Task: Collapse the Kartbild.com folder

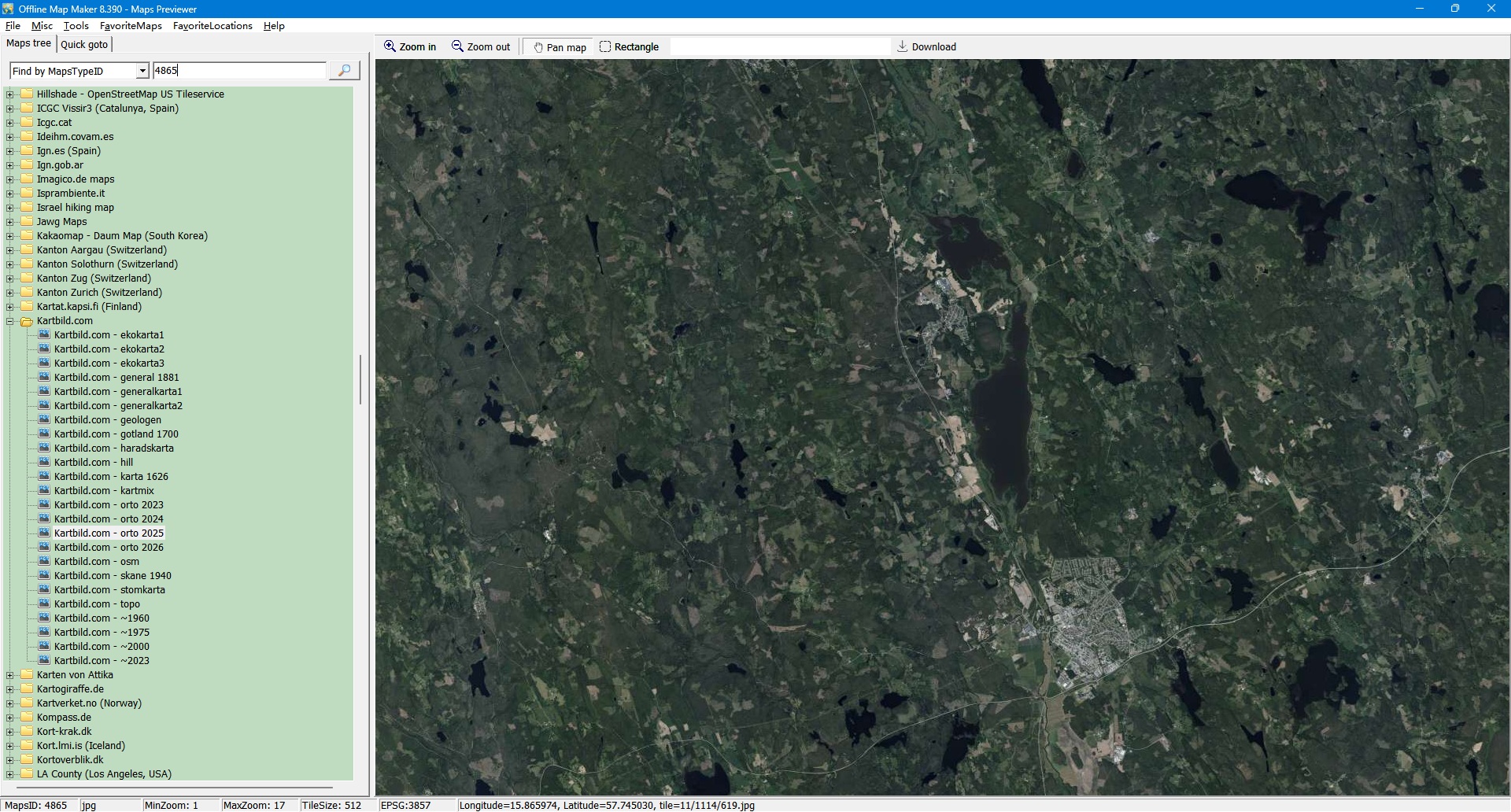Action: 10,321
